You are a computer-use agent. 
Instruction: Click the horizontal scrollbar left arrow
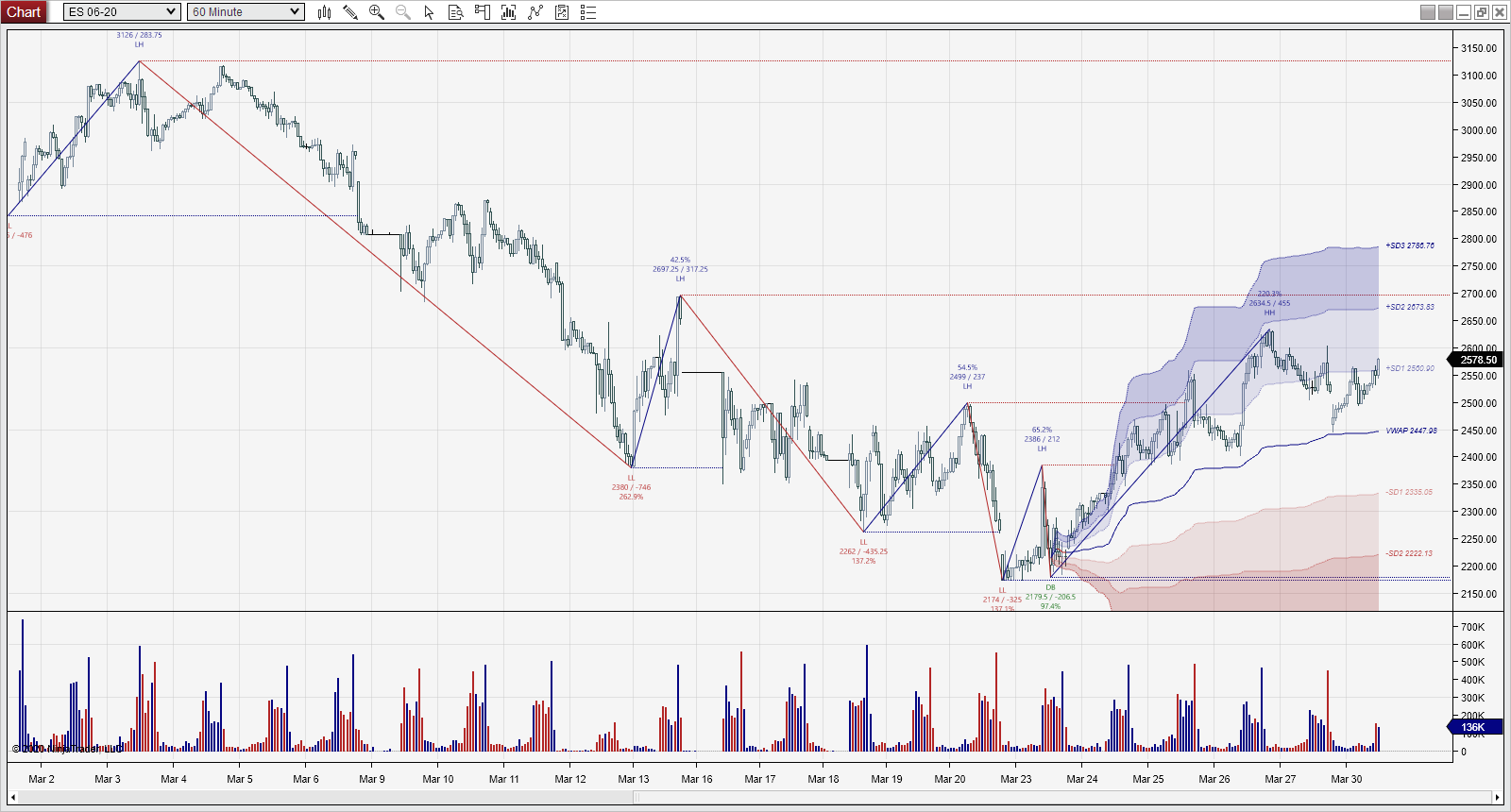(x=12, y=798)
